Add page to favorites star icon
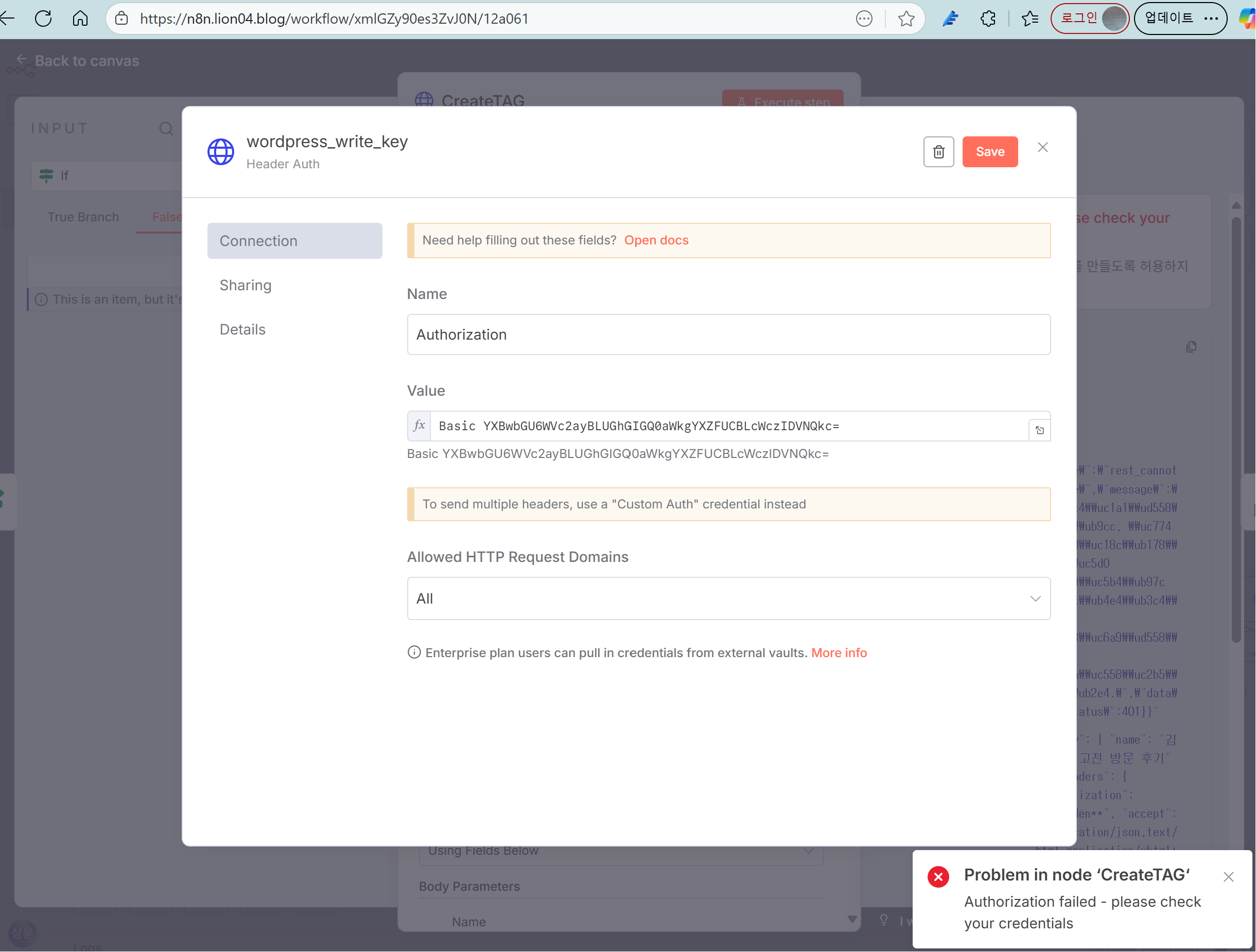Screen dimensions: 1256x952 click(x=906, y=19)
